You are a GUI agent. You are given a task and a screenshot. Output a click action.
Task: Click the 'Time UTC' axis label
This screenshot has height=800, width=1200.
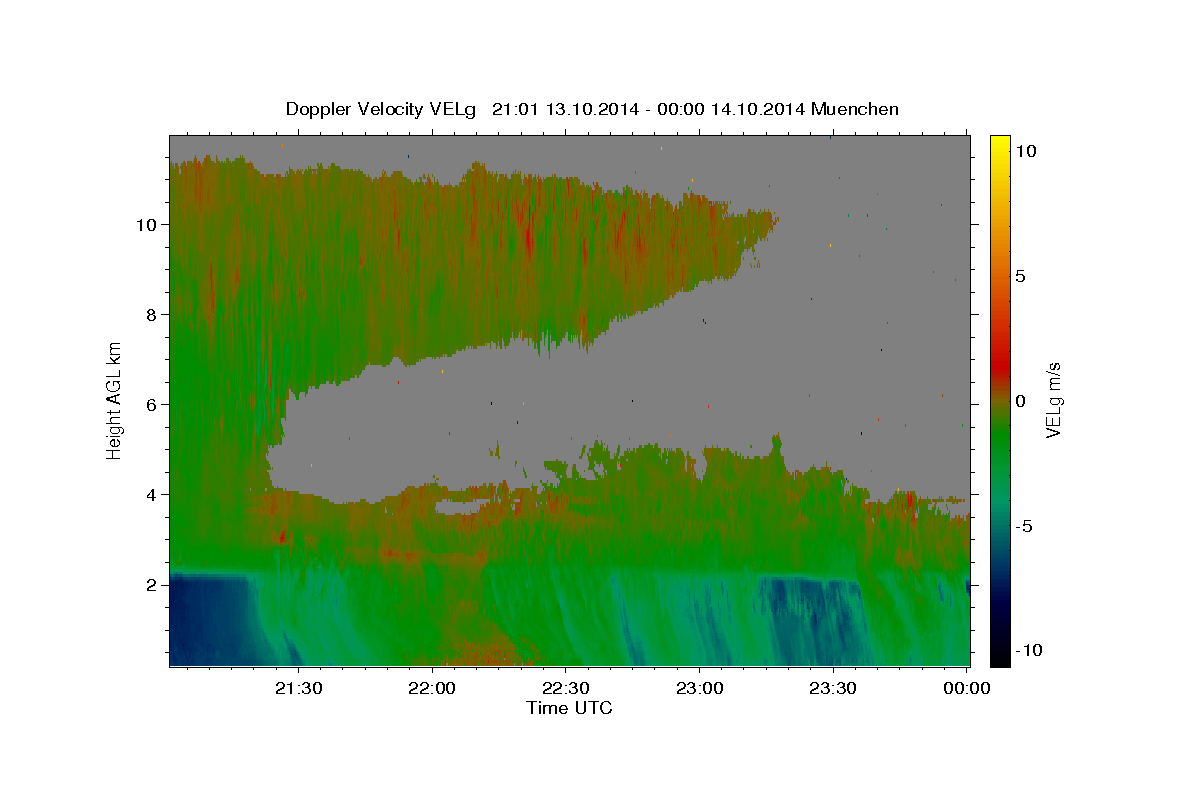point(569,708)
